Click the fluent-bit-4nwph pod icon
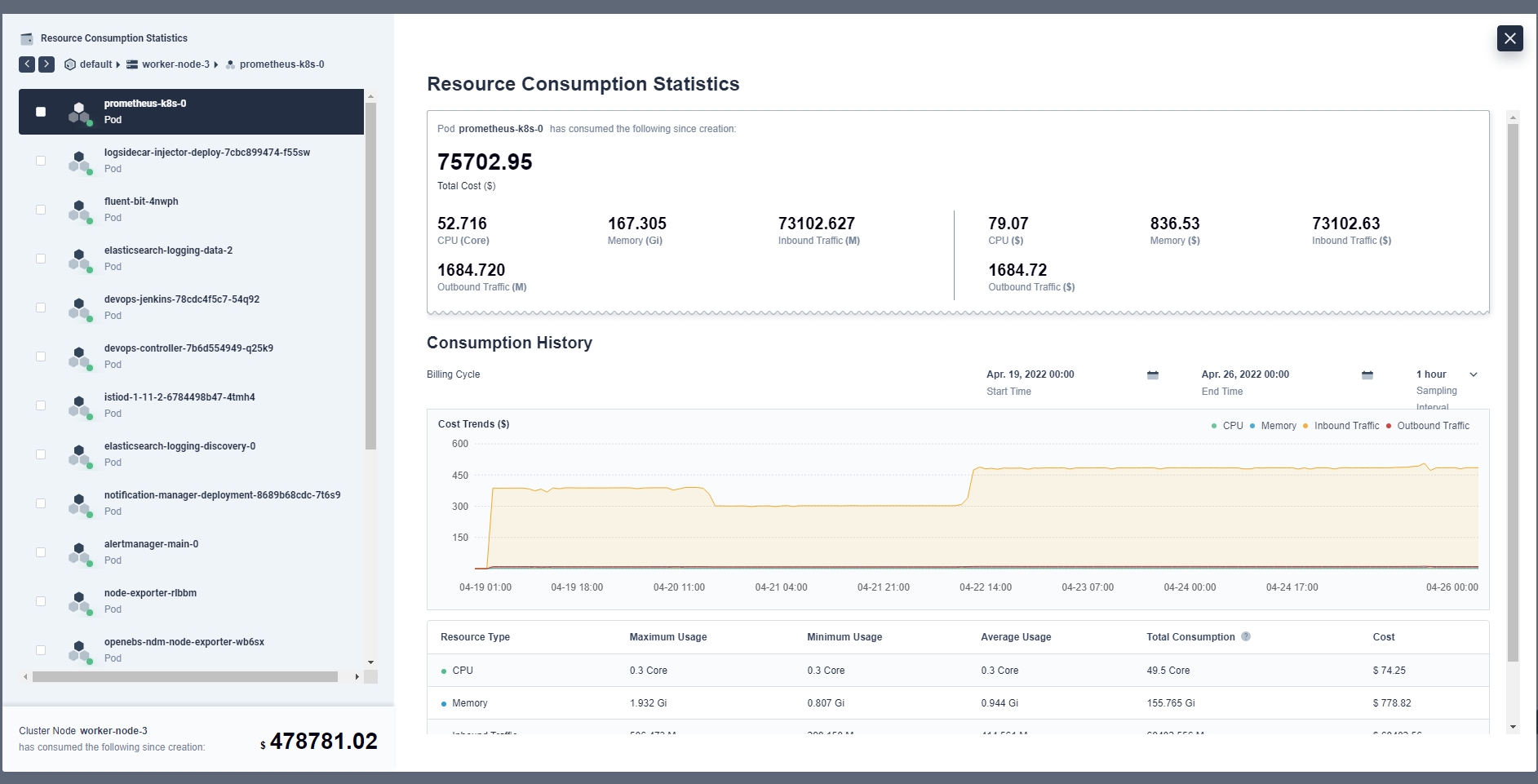 point(79,210)
